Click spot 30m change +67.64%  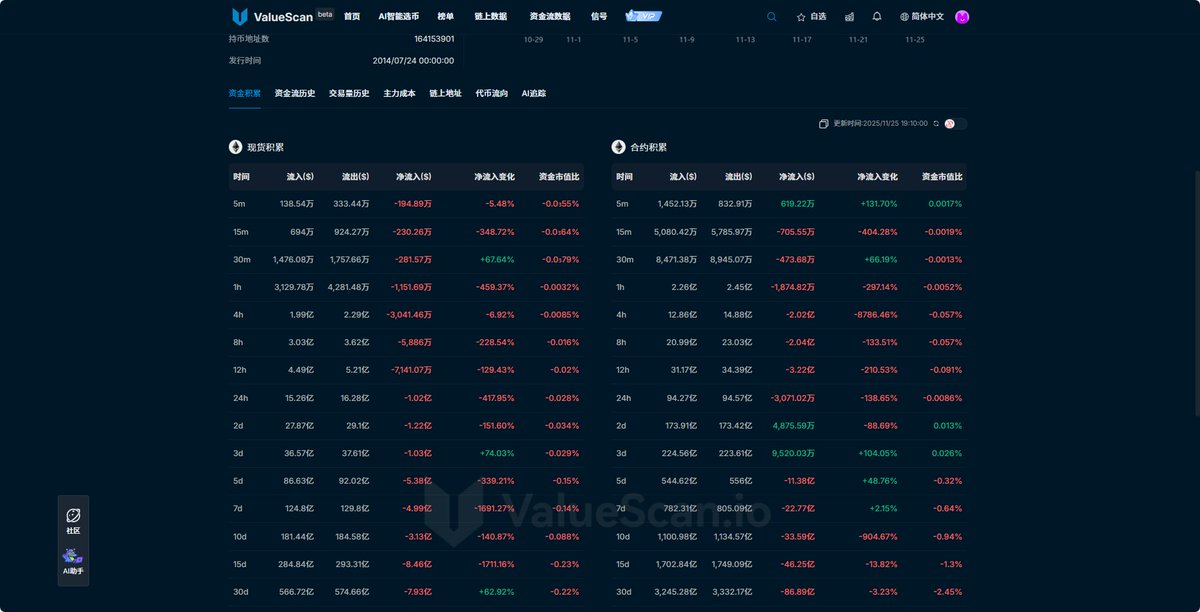click(498, 260)
